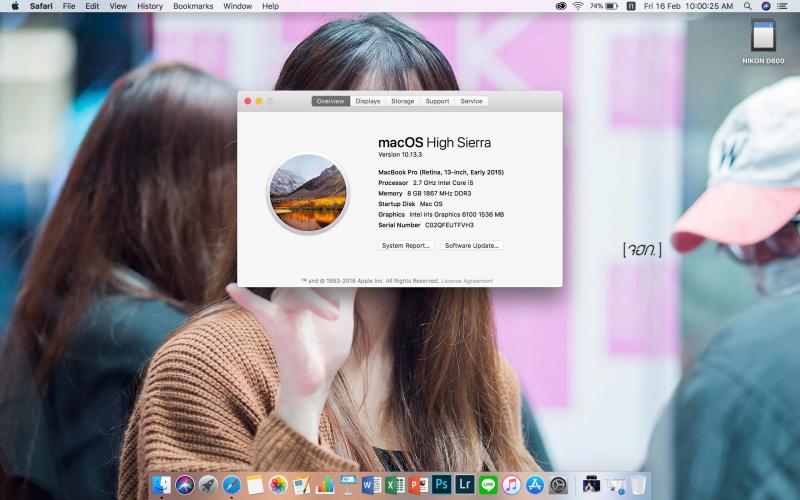Open the Trash in the Dock

pos(638,484)
